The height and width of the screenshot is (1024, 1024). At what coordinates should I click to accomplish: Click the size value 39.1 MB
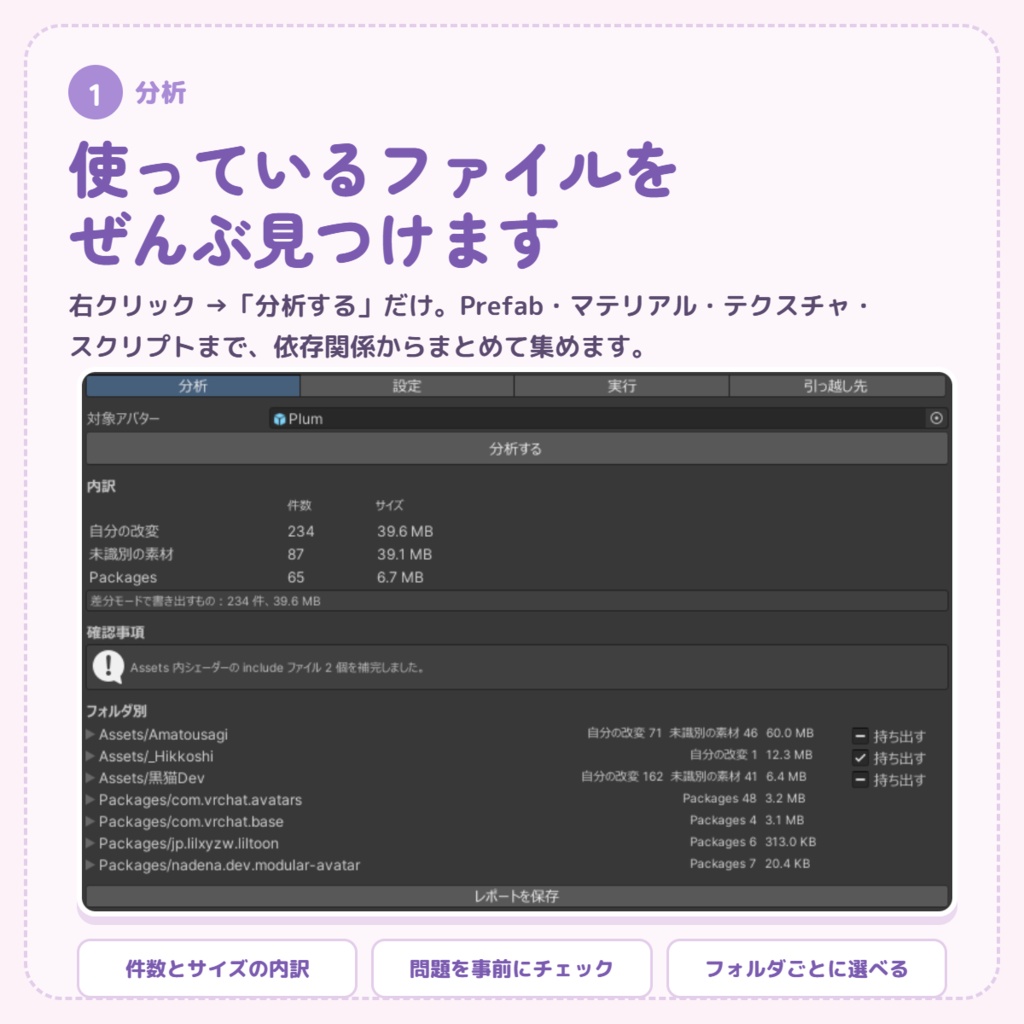(x=404, y=554)
